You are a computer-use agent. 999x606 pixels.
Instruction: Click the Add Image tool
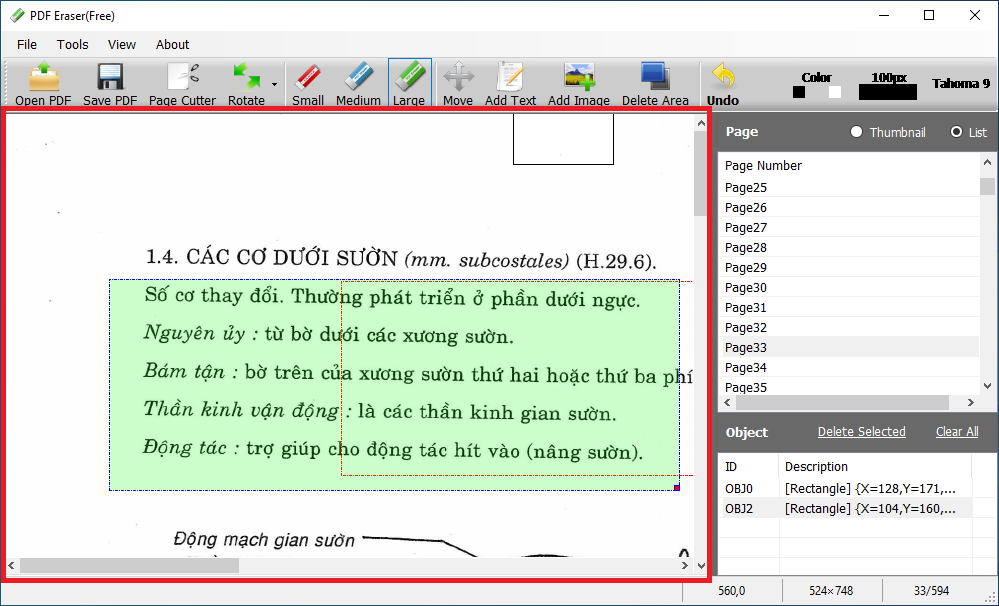pyautogui.click(x=579, y=78)
